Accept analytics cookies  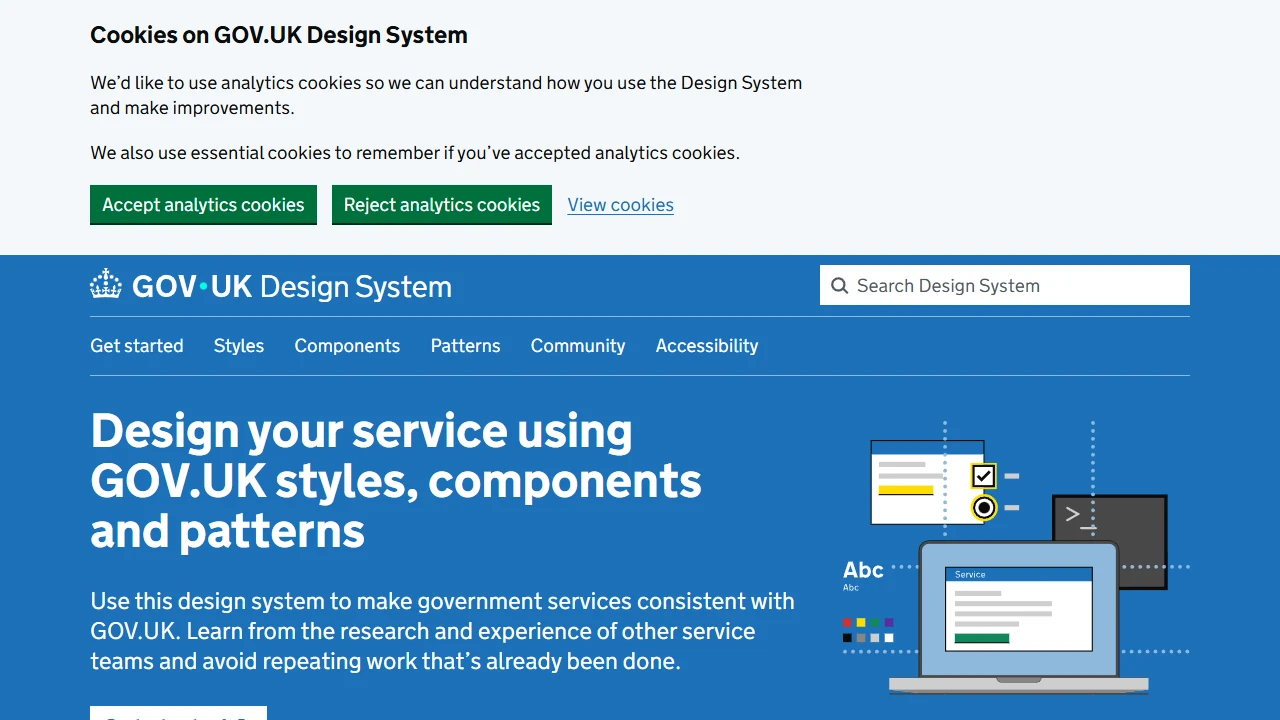click(x=203, y=204)
